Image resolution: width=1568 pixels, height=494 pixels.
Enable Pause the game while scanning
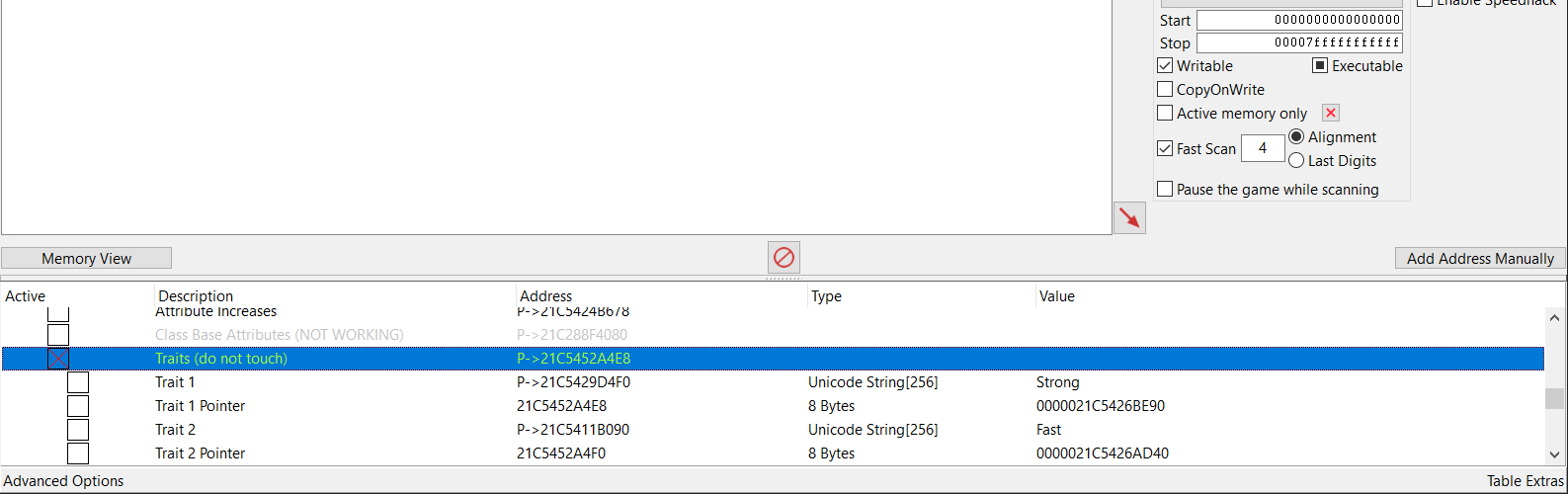tap(1165, 190)
